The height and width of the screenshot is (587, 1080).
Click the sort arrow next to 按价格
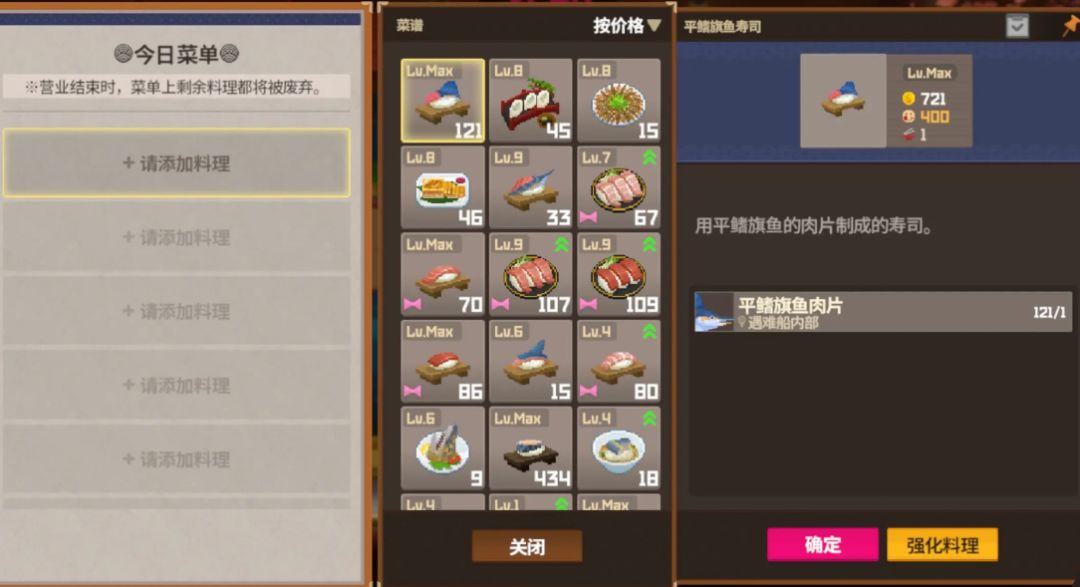pos(654,26)
